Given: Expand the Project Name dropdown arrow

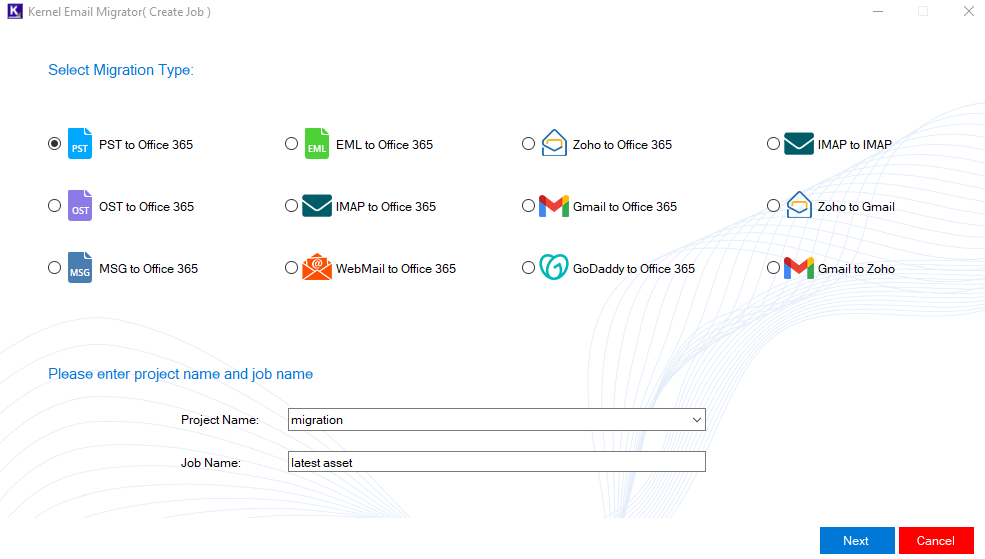Looking at the screenshot, I should coord(696,420).
